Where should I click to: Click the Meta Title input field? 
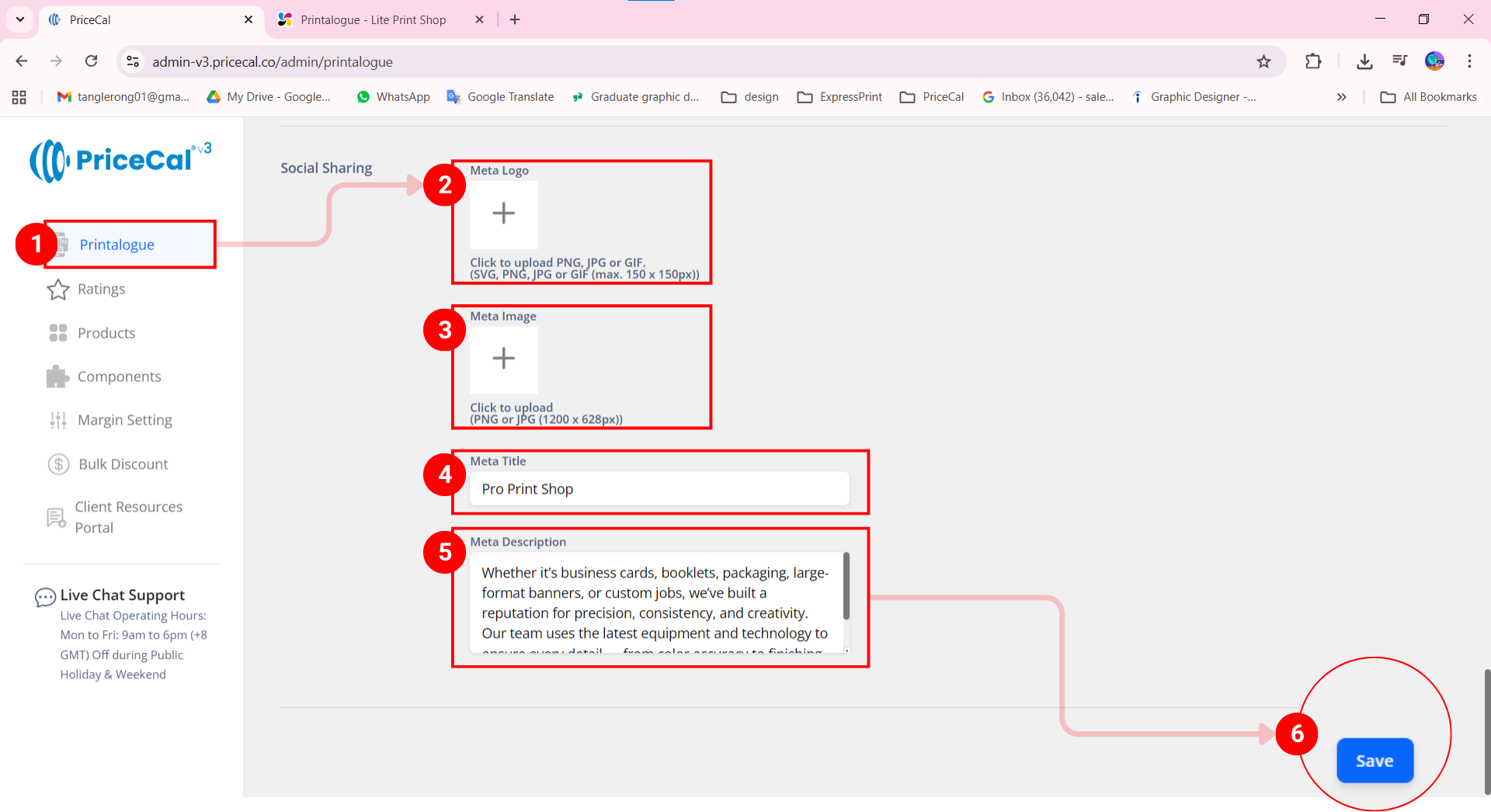point(659,489)
